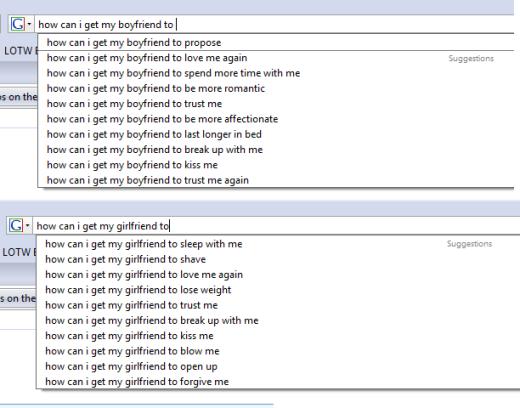Select suggestion 'boyfriend to propose'
This screenshot has width=520, height=408.
coord(276,43)
